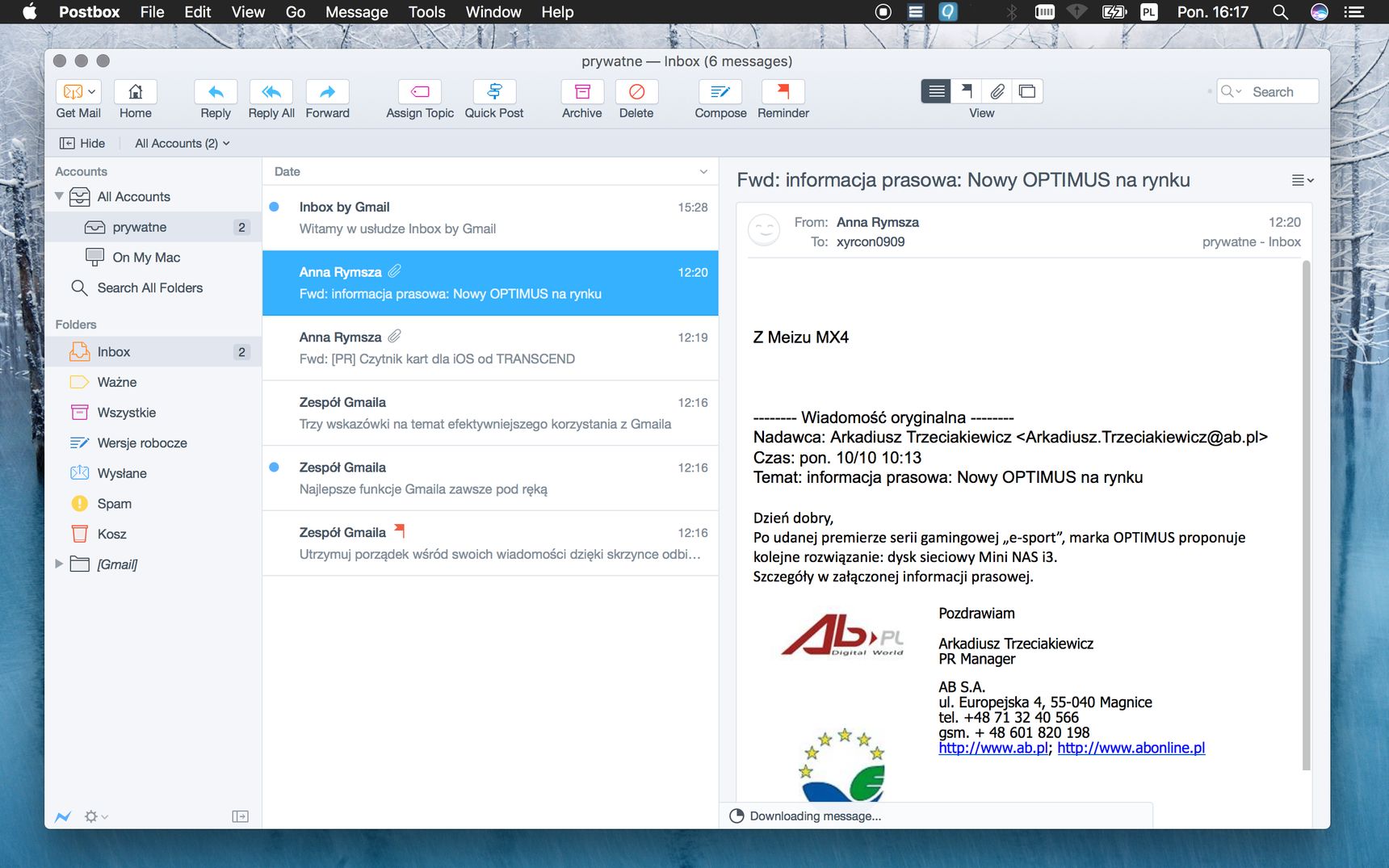The height and width of the screenshot is (868, 1389).
Task: Hide the sidebar with Hide button
Action: click(x=82, y=143)
